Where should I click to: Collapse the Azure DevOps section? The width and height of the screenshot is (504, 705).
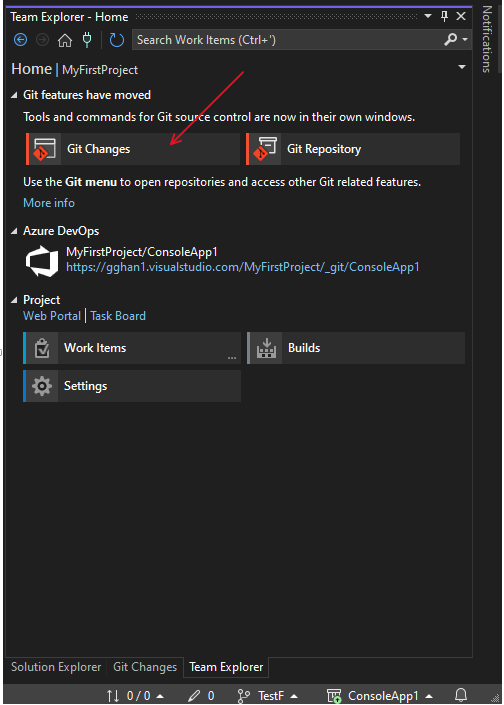click(x=14, y=231)
